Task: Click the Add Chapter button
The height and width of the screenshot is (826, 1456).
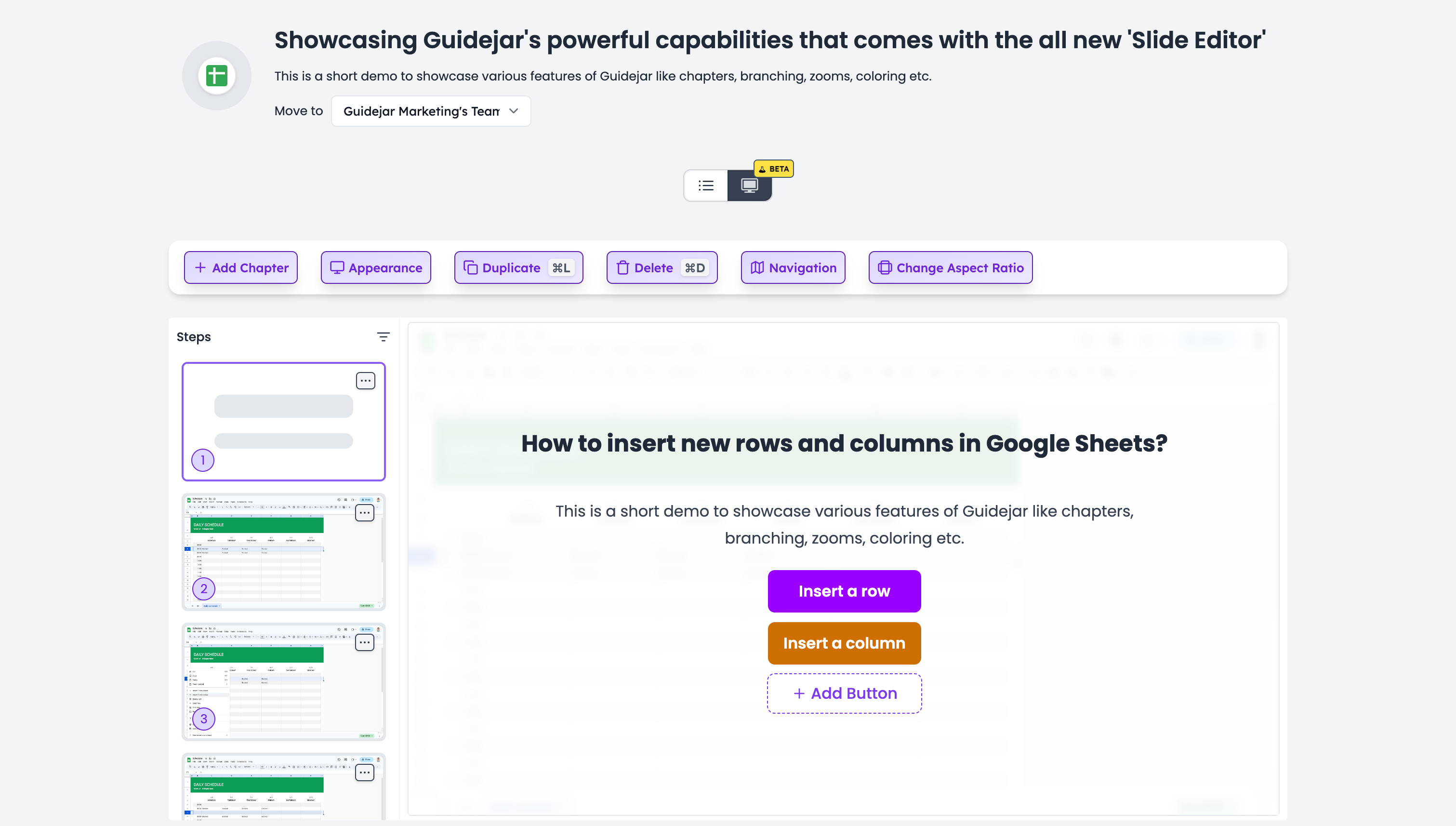Action: point(240,268)
